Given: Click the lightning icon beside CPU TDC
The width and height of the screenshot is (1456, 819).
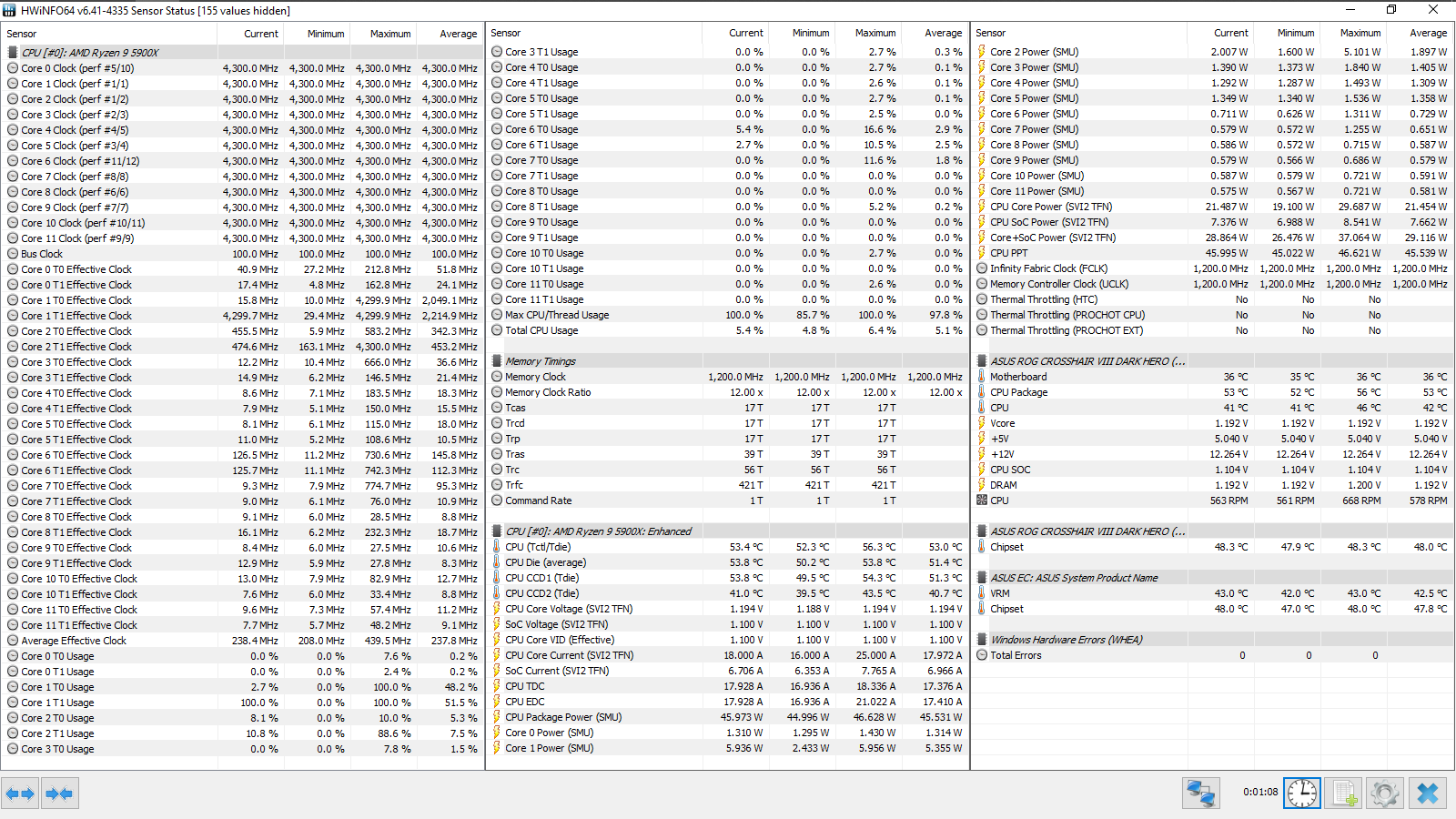Looking at the screenshot, I should point(497,686).
